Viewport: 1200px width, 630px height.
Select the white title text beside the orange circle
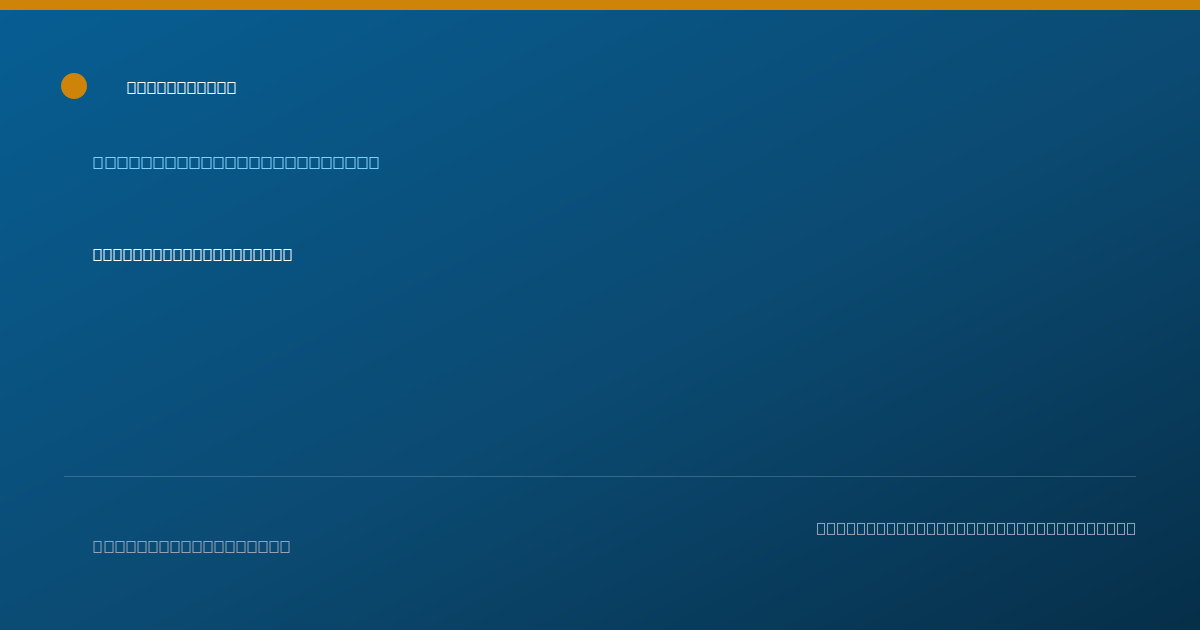pos(181,88)
